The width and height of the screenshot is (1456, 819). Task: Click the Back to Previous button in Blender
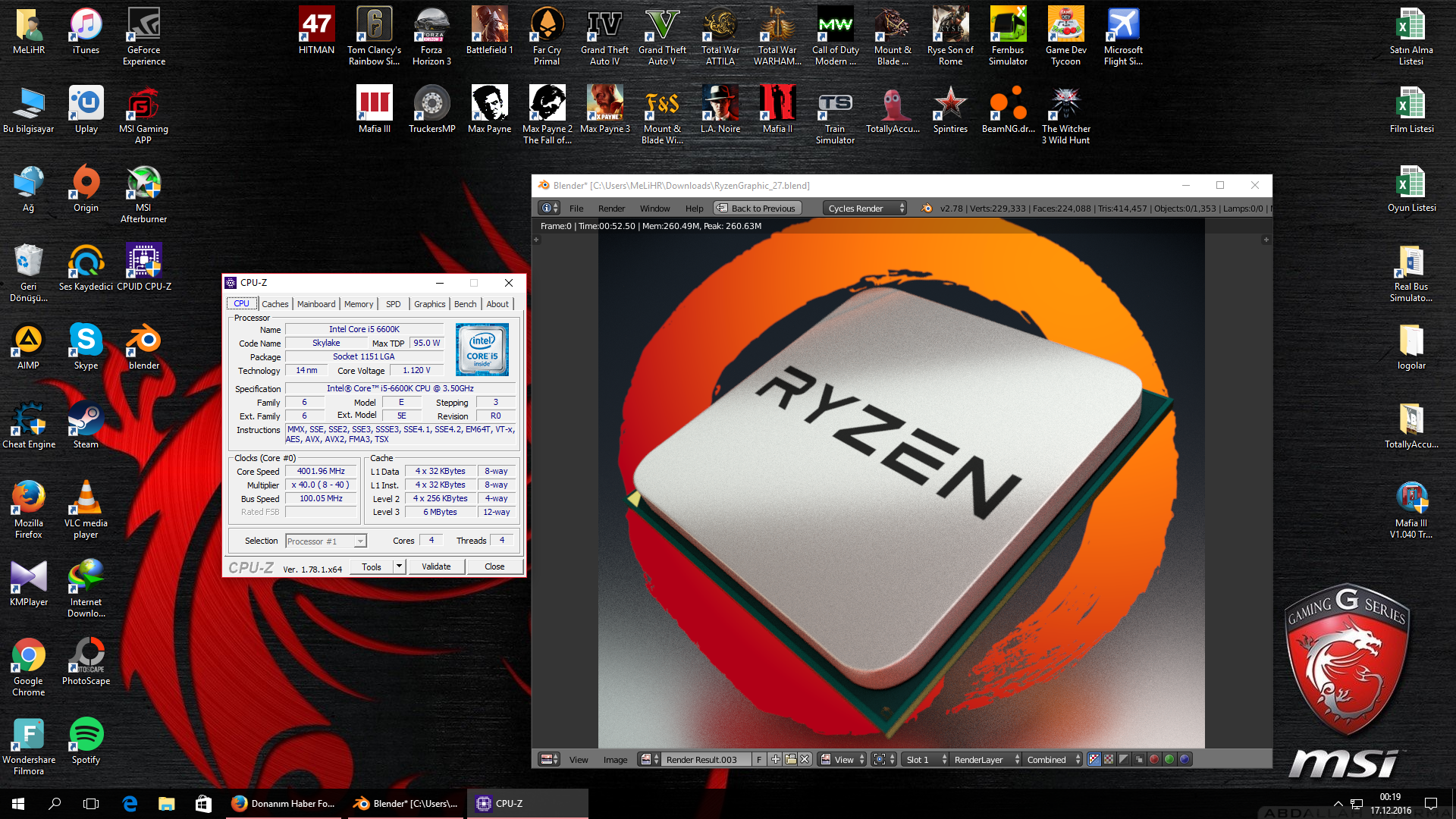point(758,208)
